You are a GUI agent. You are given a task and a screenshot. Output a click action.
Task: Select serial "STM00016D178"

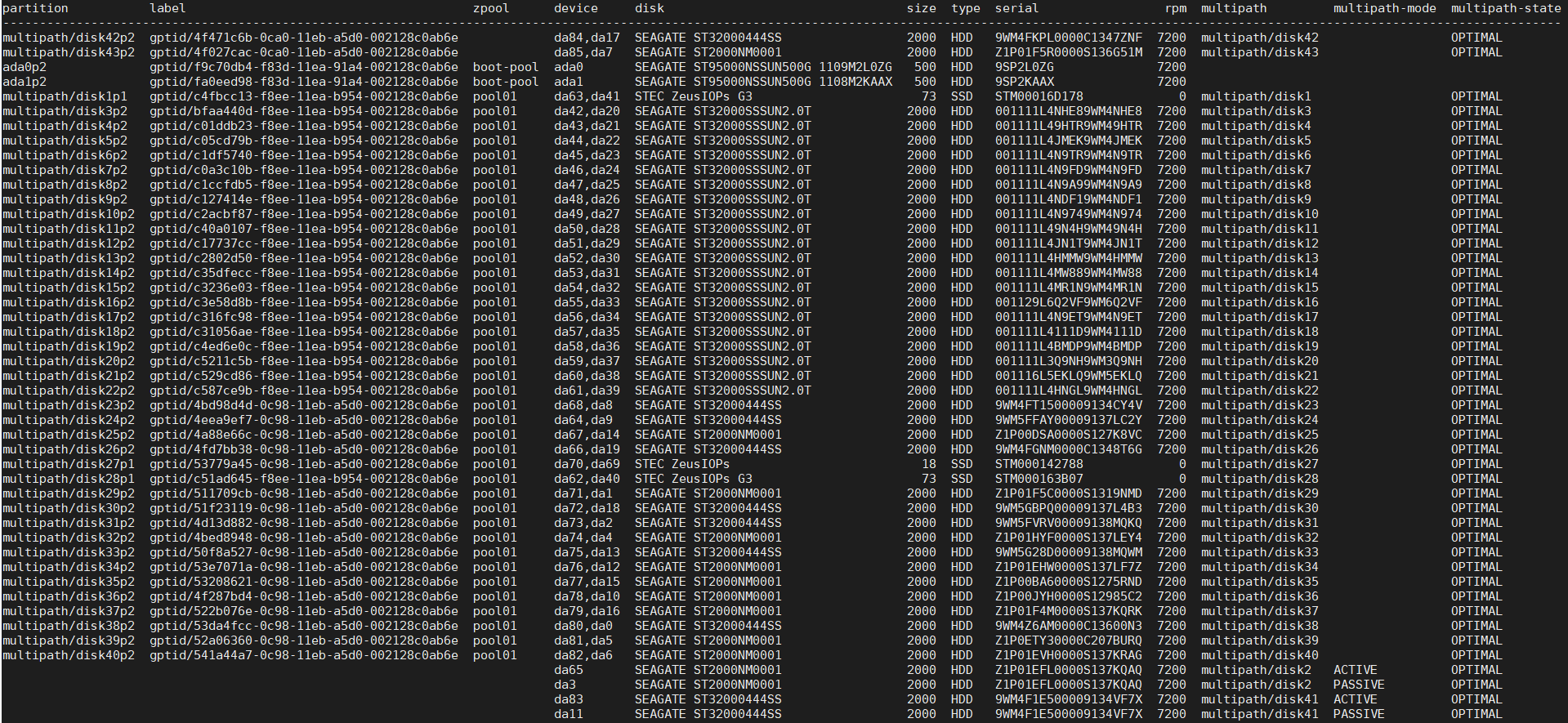point(1039,96)
